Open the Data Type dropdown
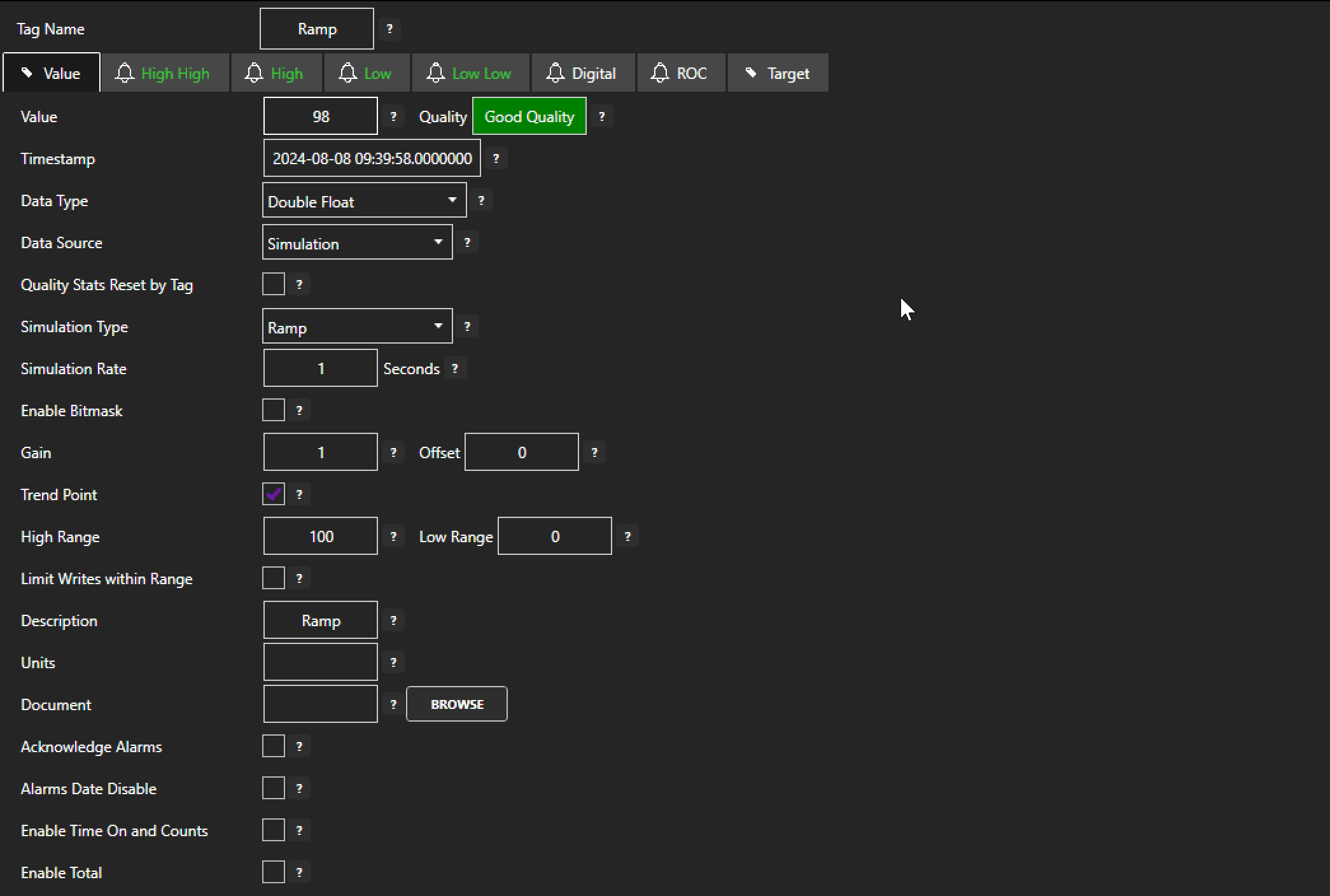1330x896 pixels. click(x=364, y=200)
